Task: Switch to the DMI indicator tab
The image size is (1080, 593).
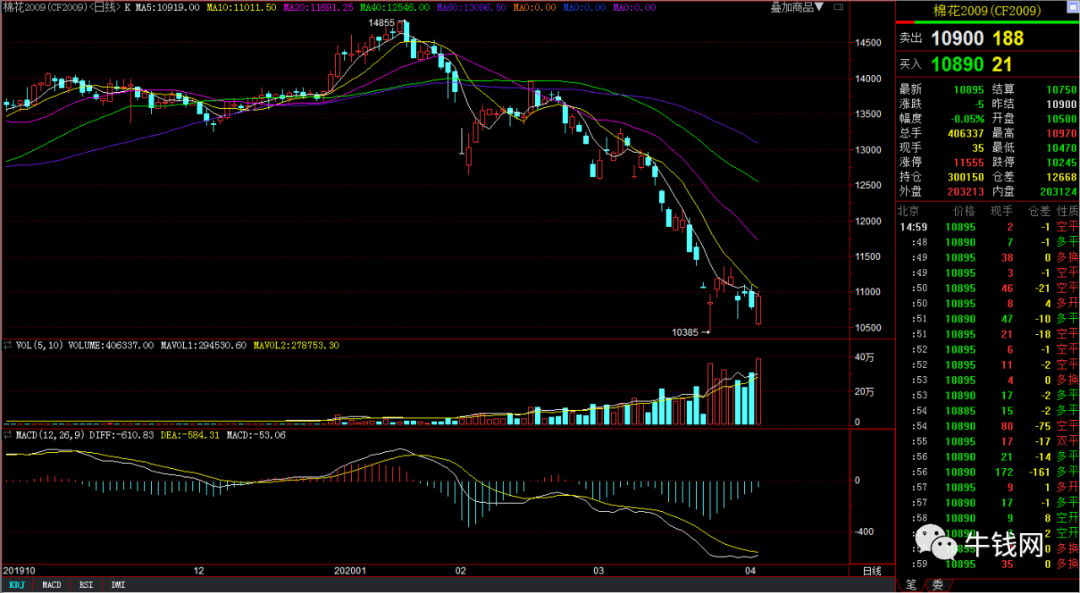Action: point(118,585)
